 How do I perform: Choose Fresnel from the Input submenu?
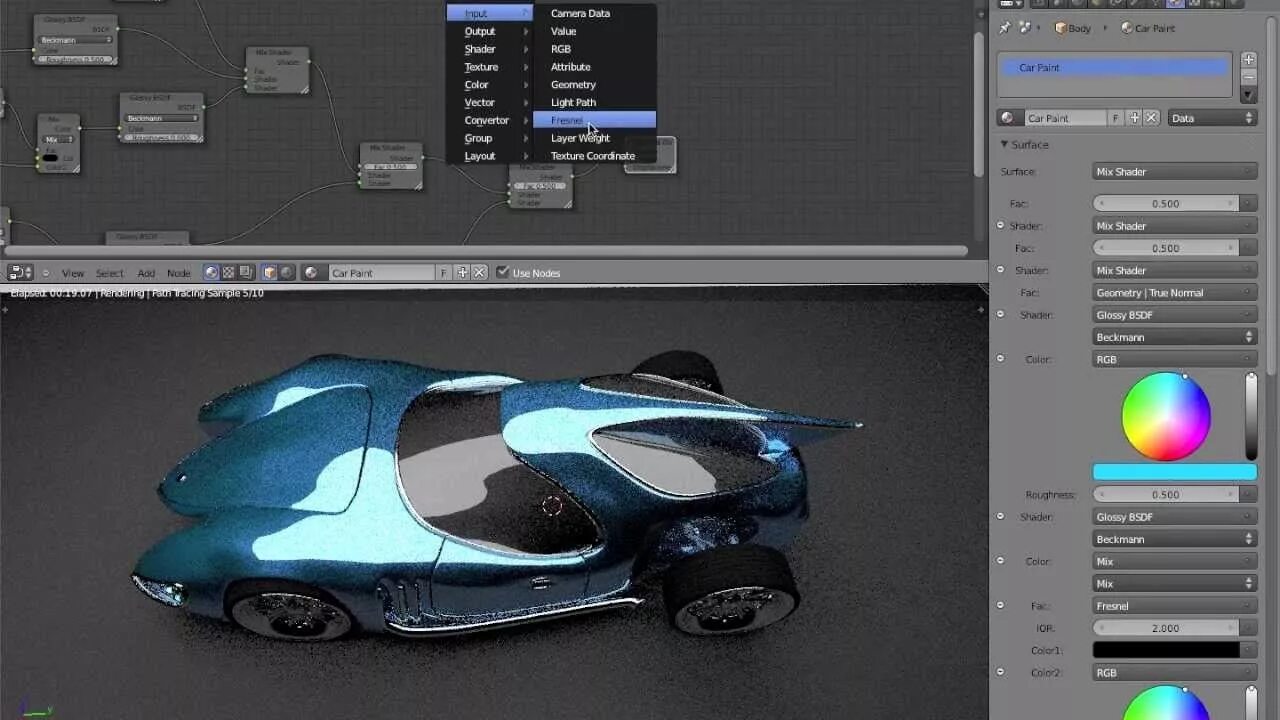(x=595, y=120)
